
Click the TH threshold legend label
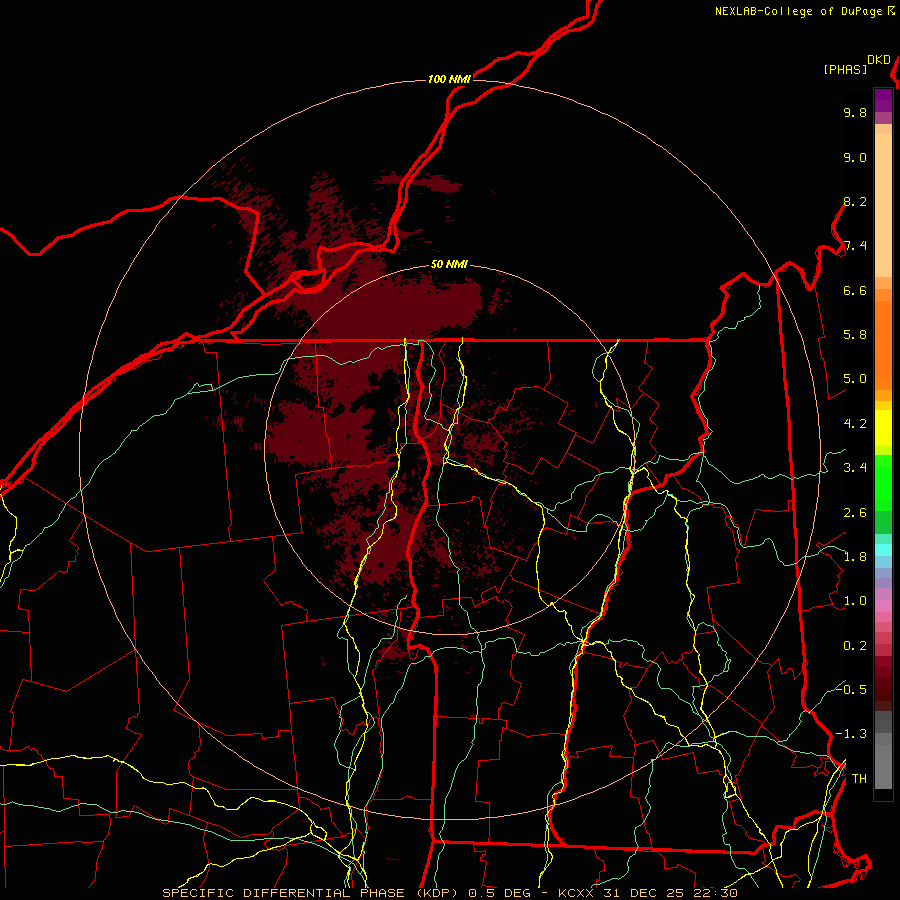point(859,779)
